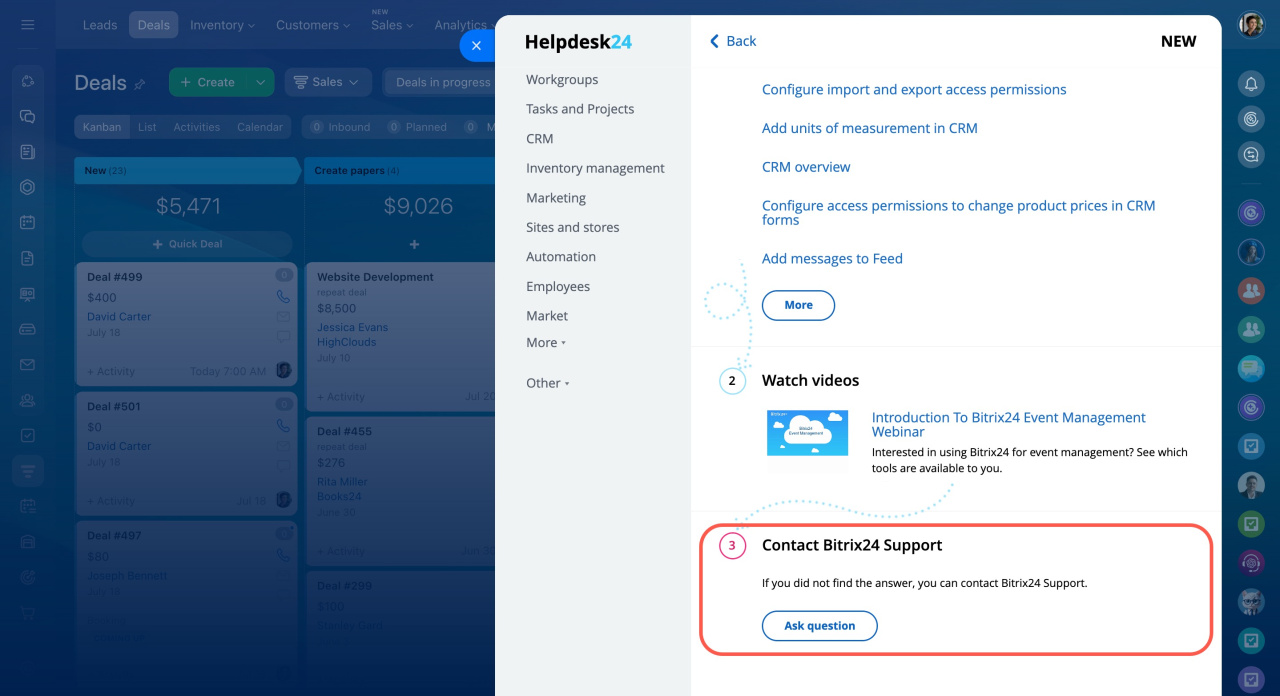The image size is (1280, 696).
Task: Open 'Configure import and export access permissions' article
Action: (914, 90)
